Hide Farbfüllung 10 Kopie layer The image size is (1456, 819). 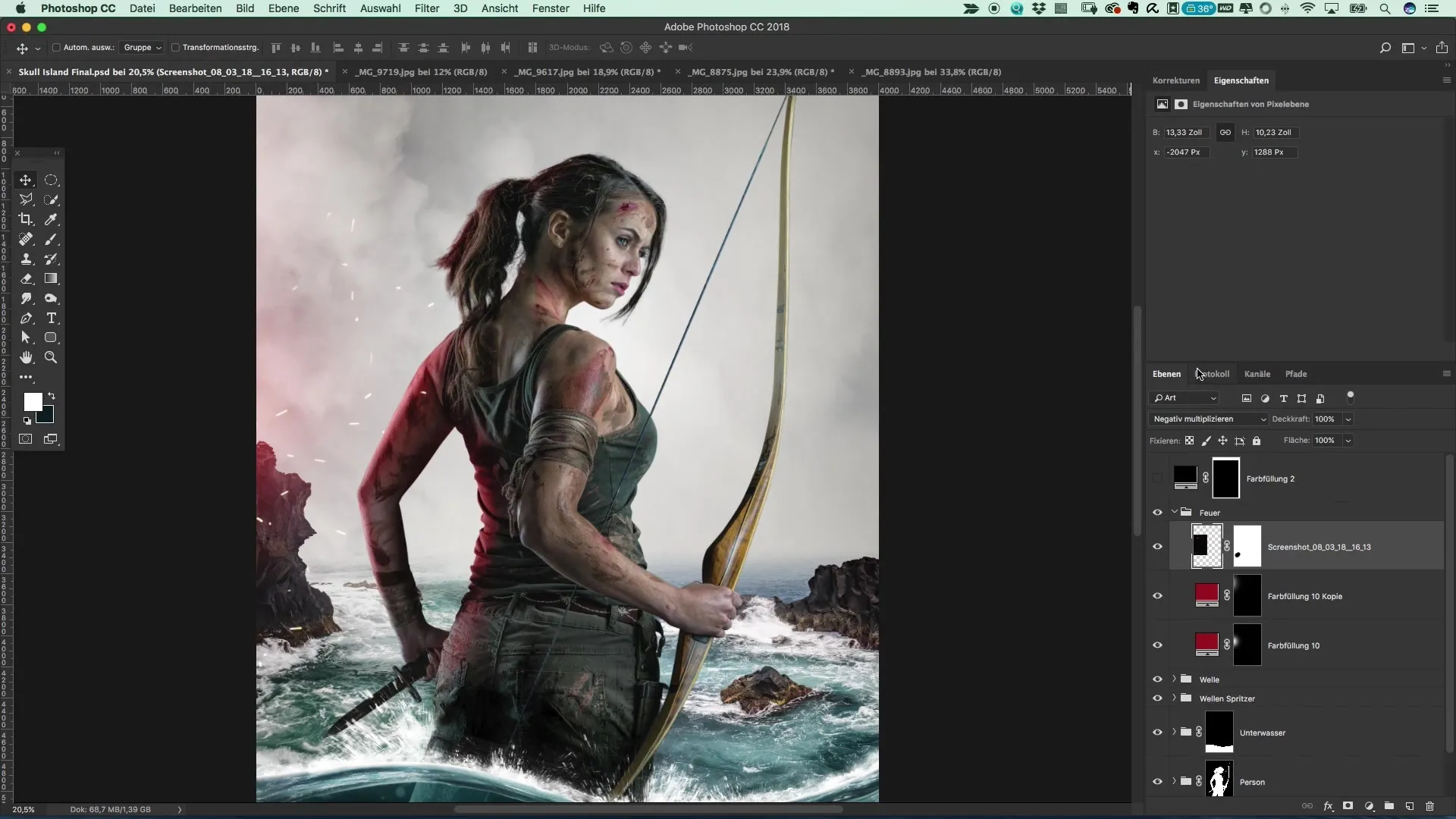pos(1157,596)
